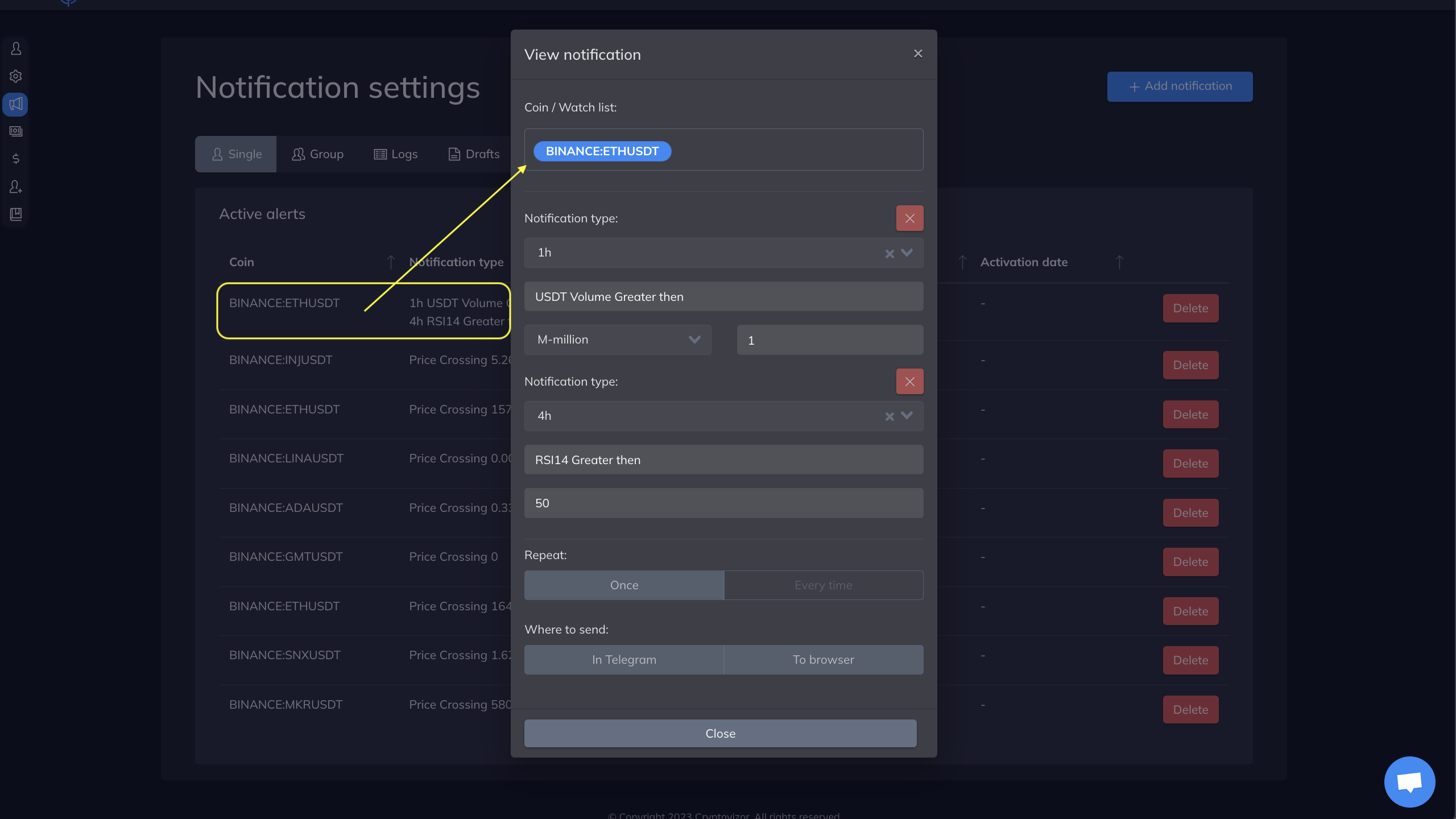Remove the 1h notification type with red X

(909, 218)
